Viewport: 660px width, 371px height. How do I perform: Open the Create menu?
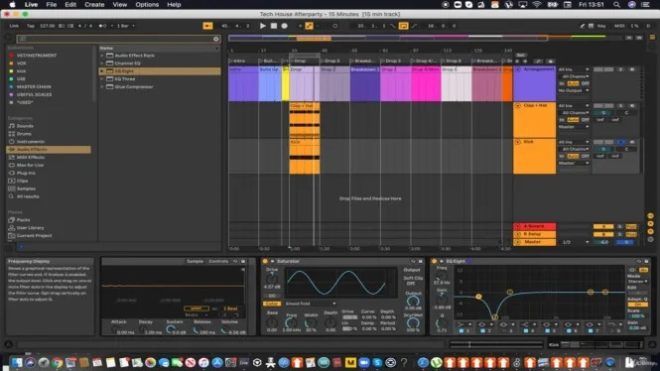[x=94, y=5]
